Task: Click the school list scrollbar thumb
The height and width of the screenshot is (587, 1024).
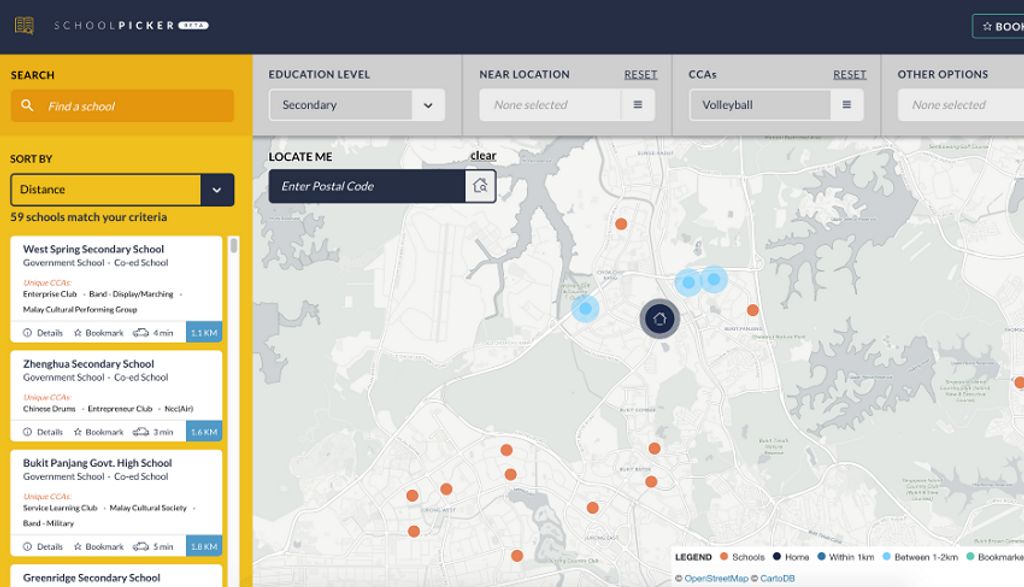Action: (x=234, y=246)
